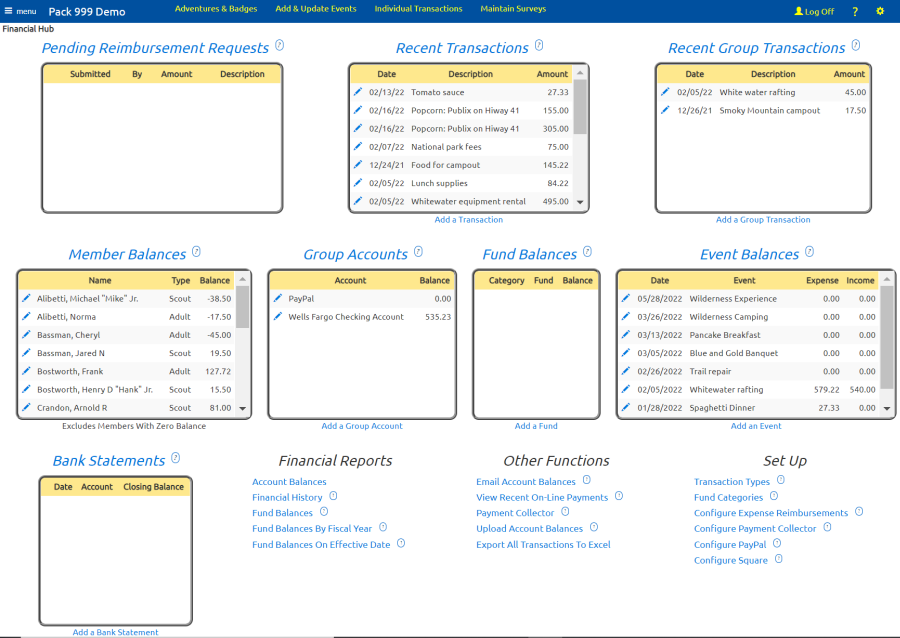
Task: Click Recent Transactions scrollbar up arrow
Action: click(x=580, y=73)
